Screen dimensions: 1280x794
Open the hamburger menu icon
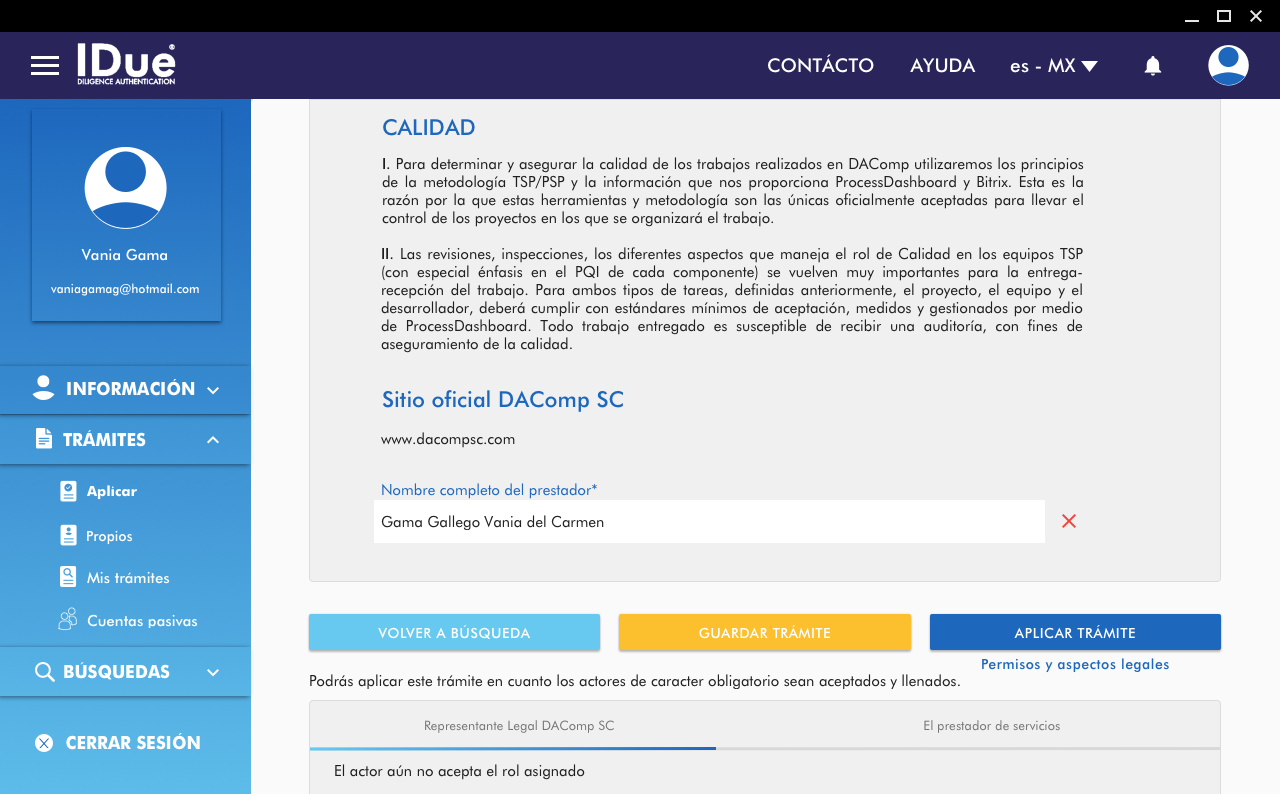(45, 66)
